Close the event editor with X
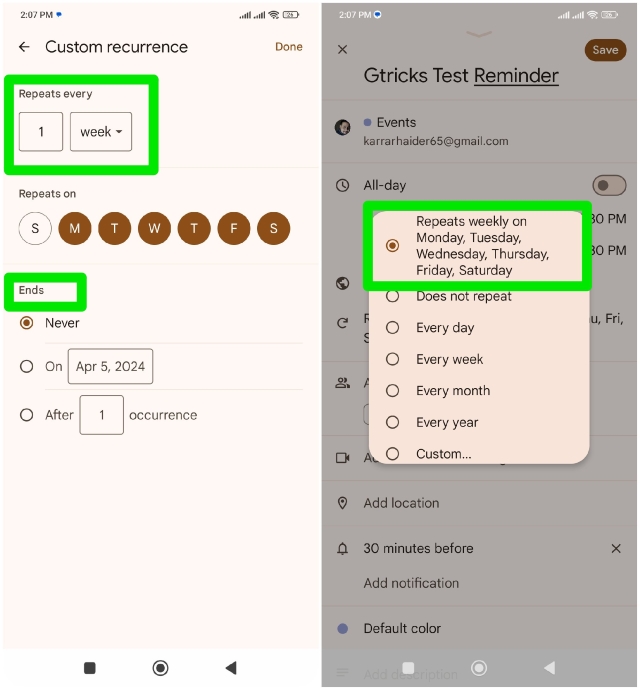Viewport: 640px width, 690px height. 343,49
